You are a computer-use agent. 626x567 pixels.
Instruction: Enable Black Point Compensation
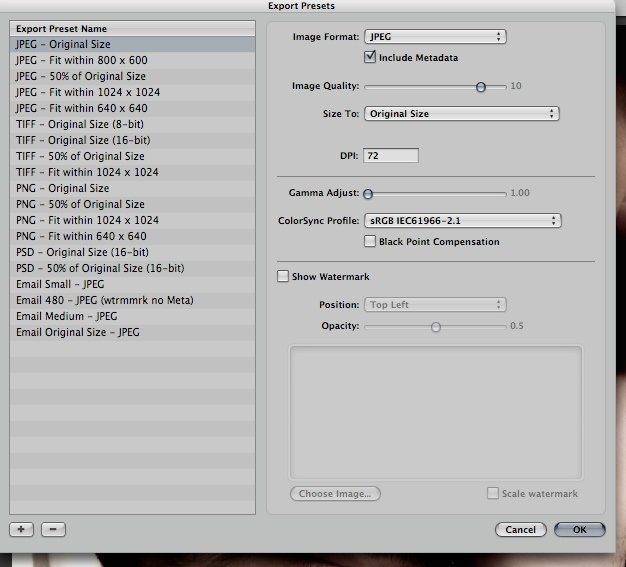(371, 241)
